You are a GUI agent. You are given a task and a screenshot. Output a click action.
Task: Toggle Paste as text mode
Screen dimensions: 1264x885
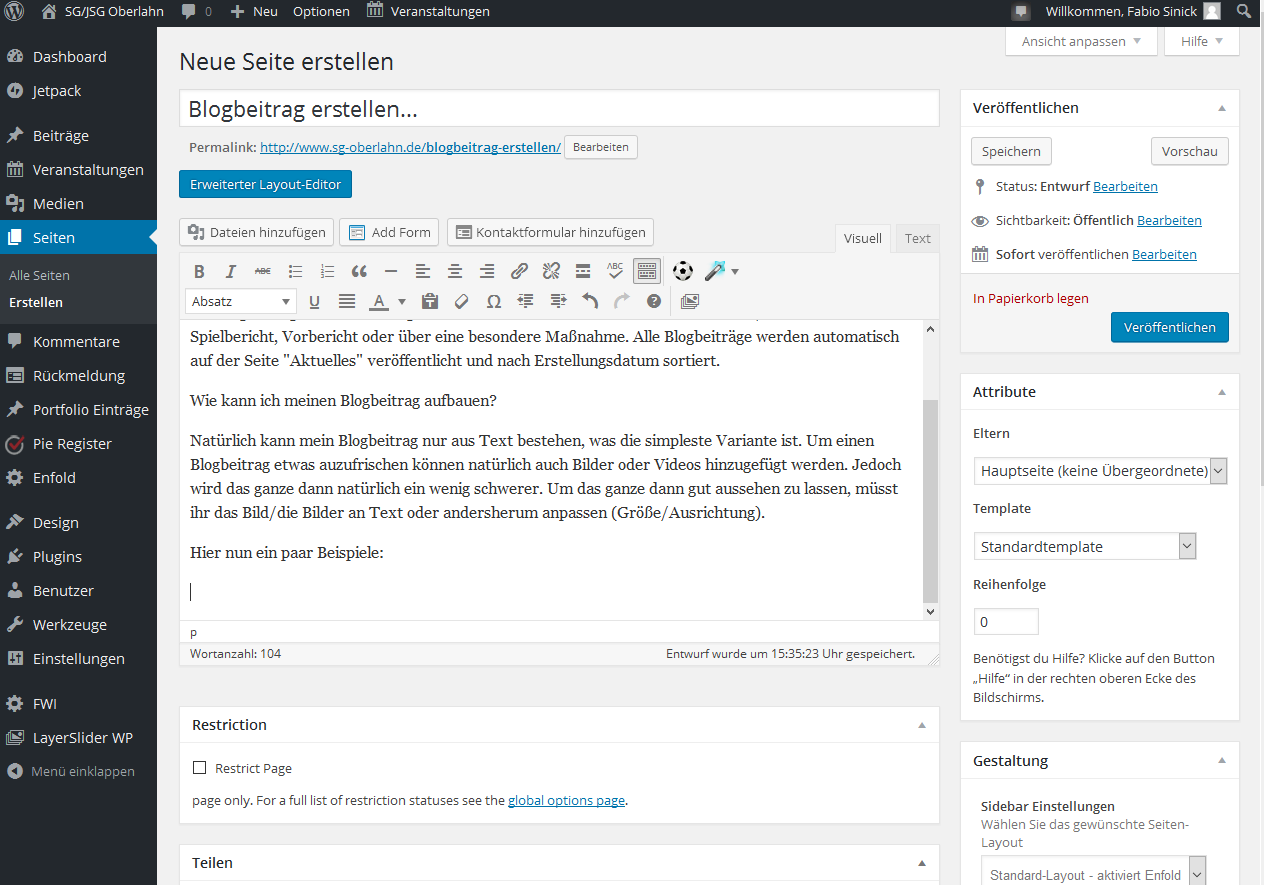point(429,301)
